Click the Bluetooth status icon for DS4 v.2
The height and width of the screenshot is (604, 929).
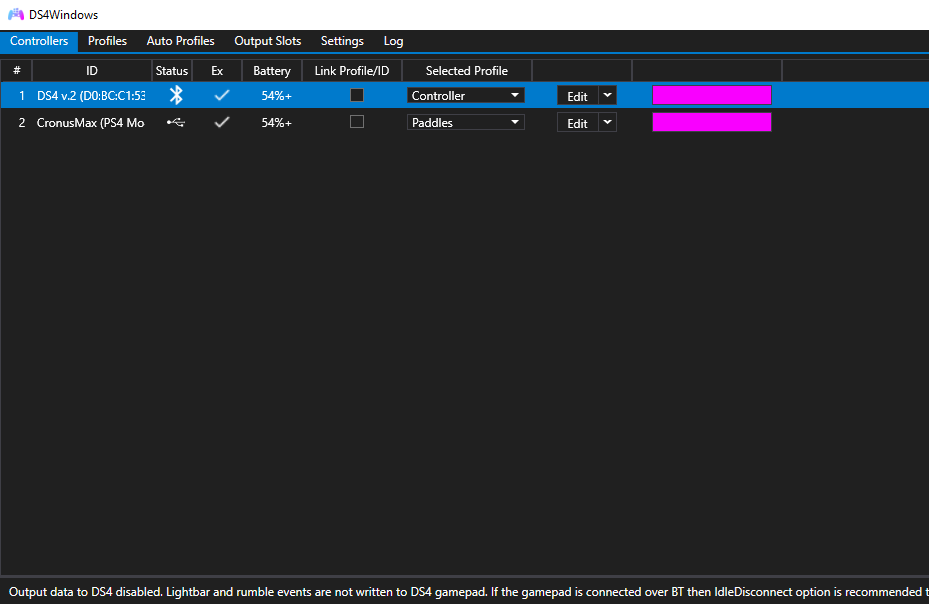[x=173, y=95]
